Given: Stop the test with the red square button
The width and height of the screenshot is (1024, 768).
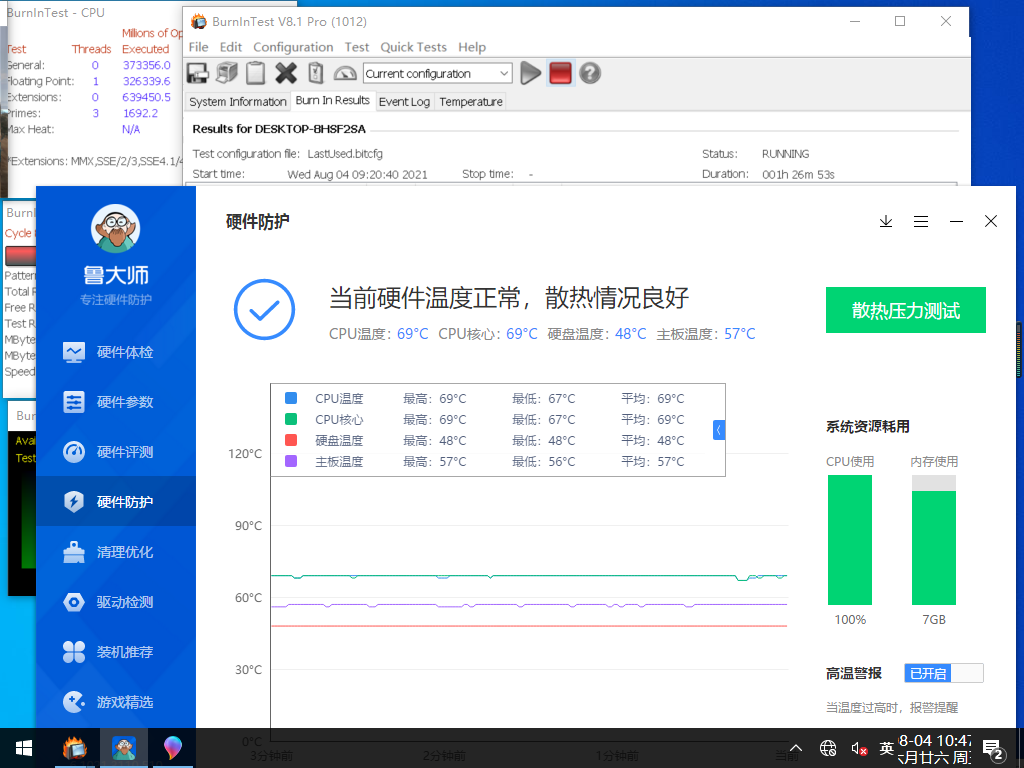Looking at the screenshot, I should coord(560,72).
